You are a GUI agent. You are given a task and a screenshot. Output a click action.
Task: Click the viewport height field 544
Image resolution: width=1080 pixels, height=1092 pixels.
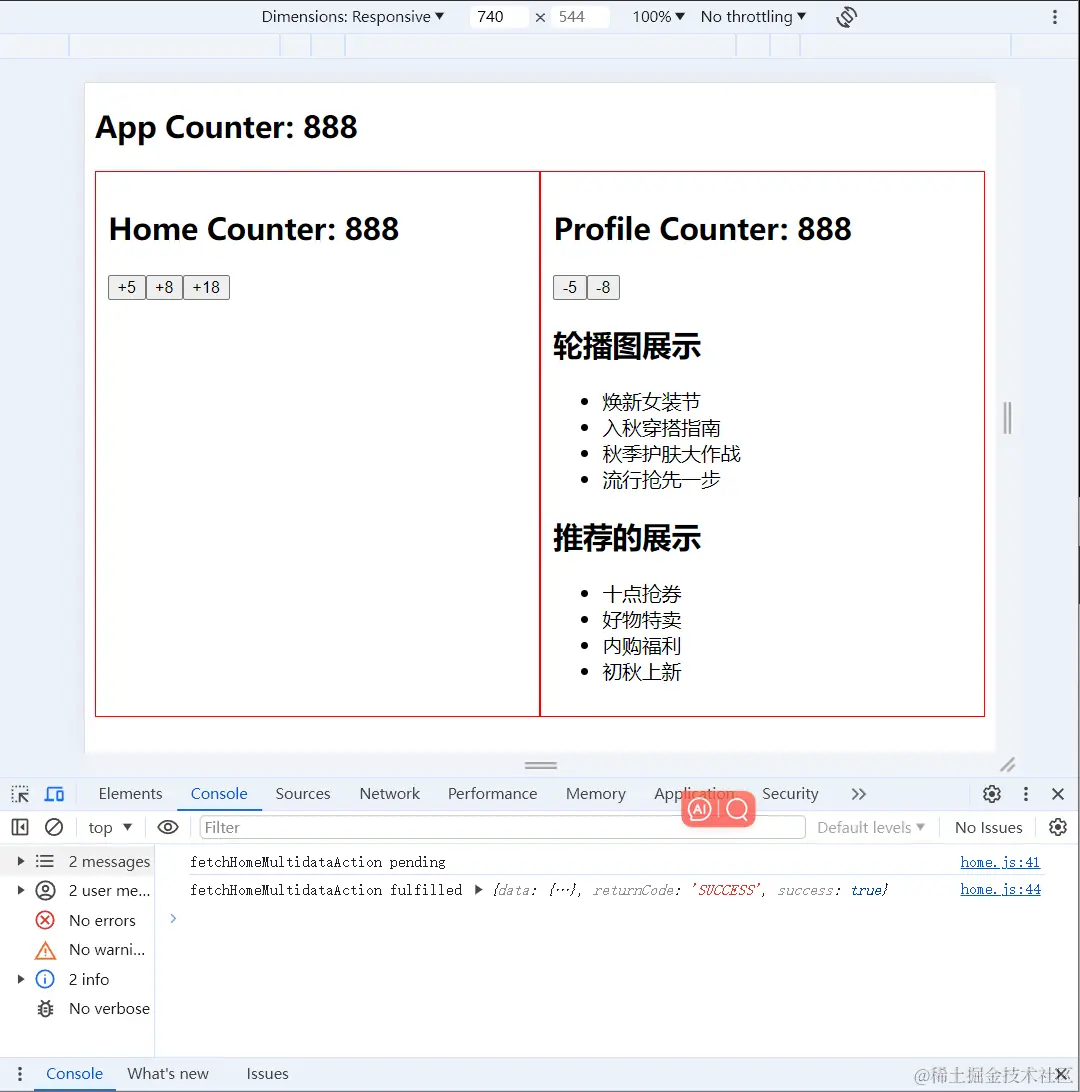click(x=580, y=17)
